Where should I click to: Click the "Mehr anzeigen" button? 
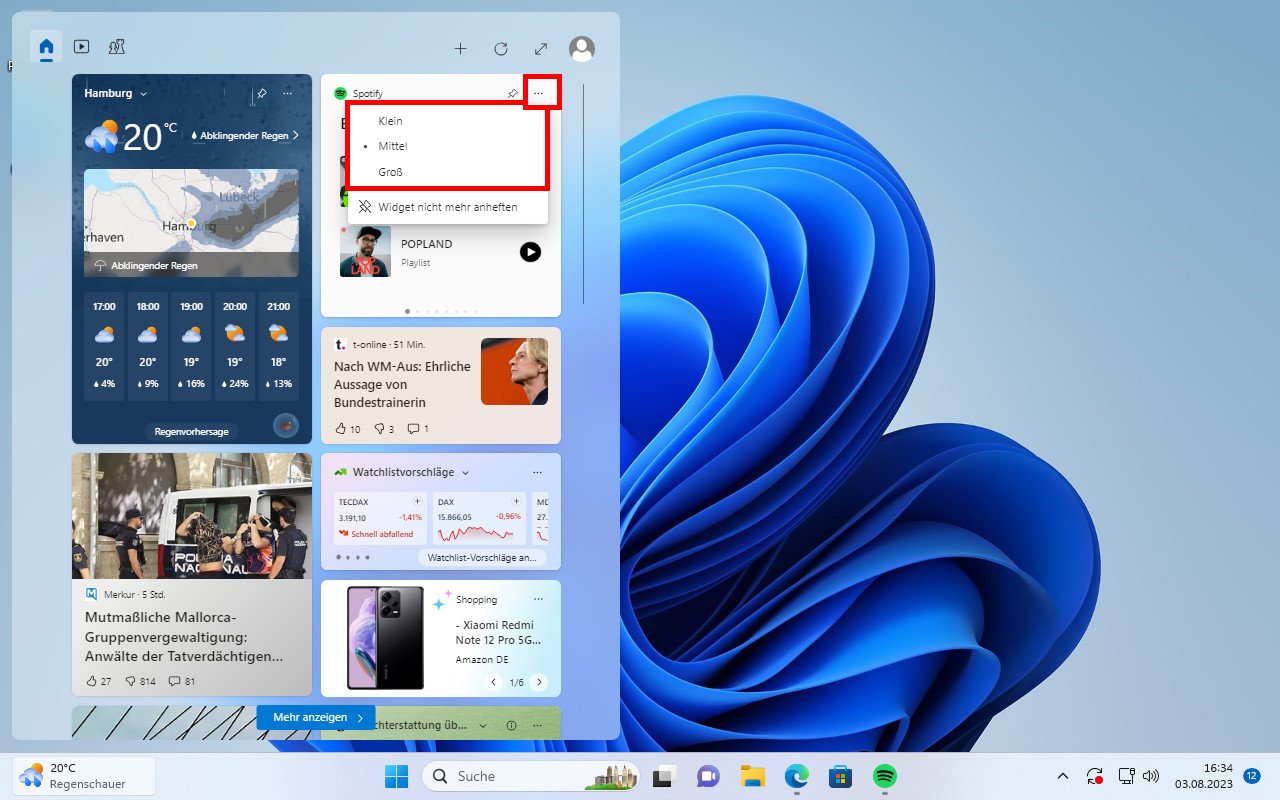pyautogui.click(x=315, y=717)
